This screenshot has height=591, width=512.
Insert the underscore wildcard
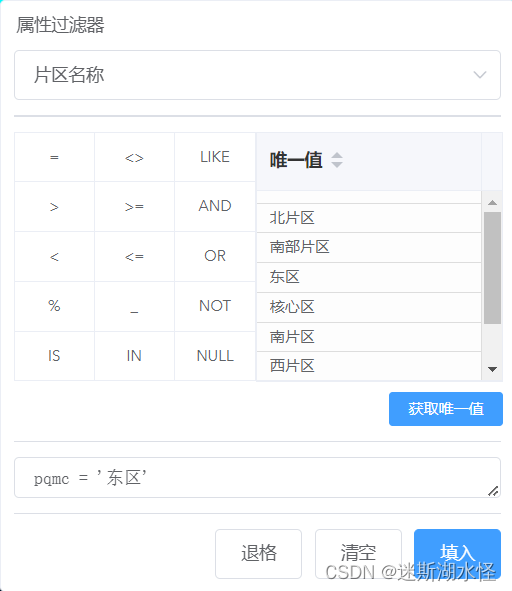click(x=134, y=306)
